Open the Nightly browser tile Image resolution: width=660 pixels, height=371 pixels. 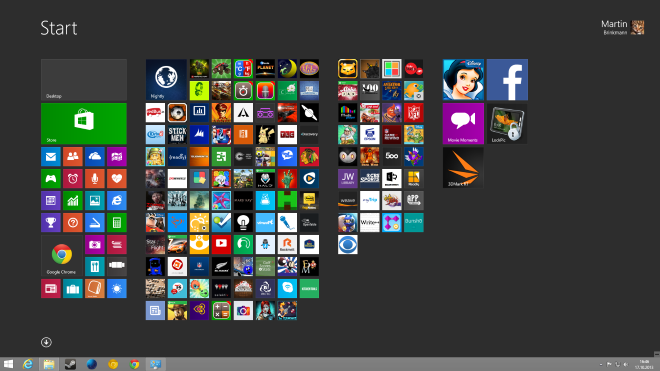(166, 80)
